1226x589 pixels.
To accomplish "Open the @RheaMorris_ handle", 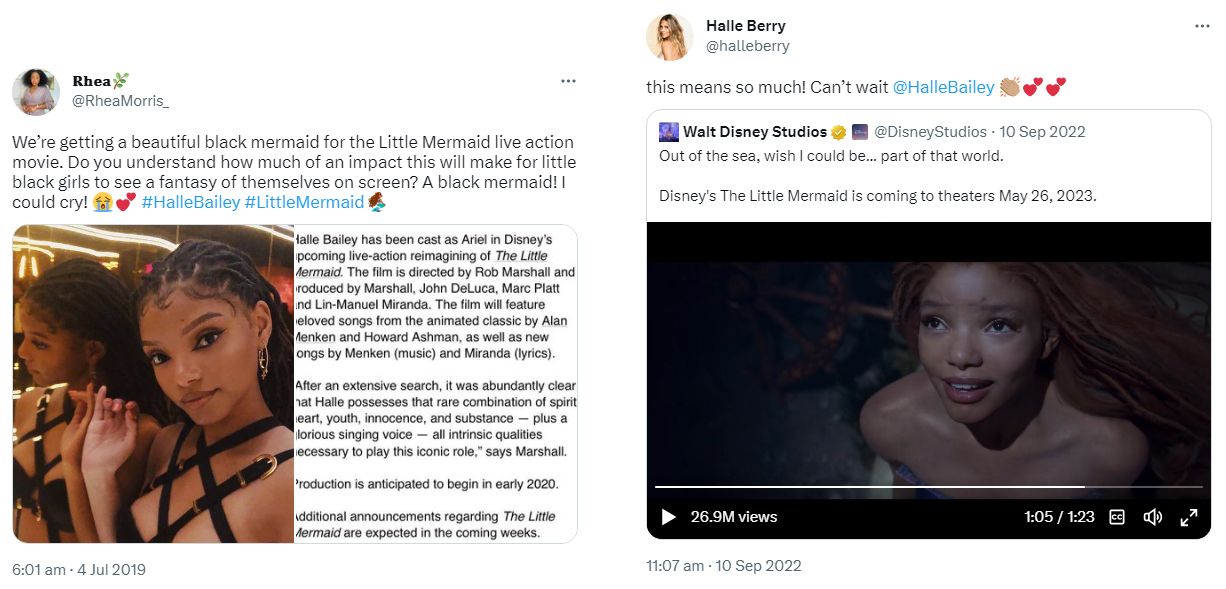I will pyautogui.click(x=120, y=100).
